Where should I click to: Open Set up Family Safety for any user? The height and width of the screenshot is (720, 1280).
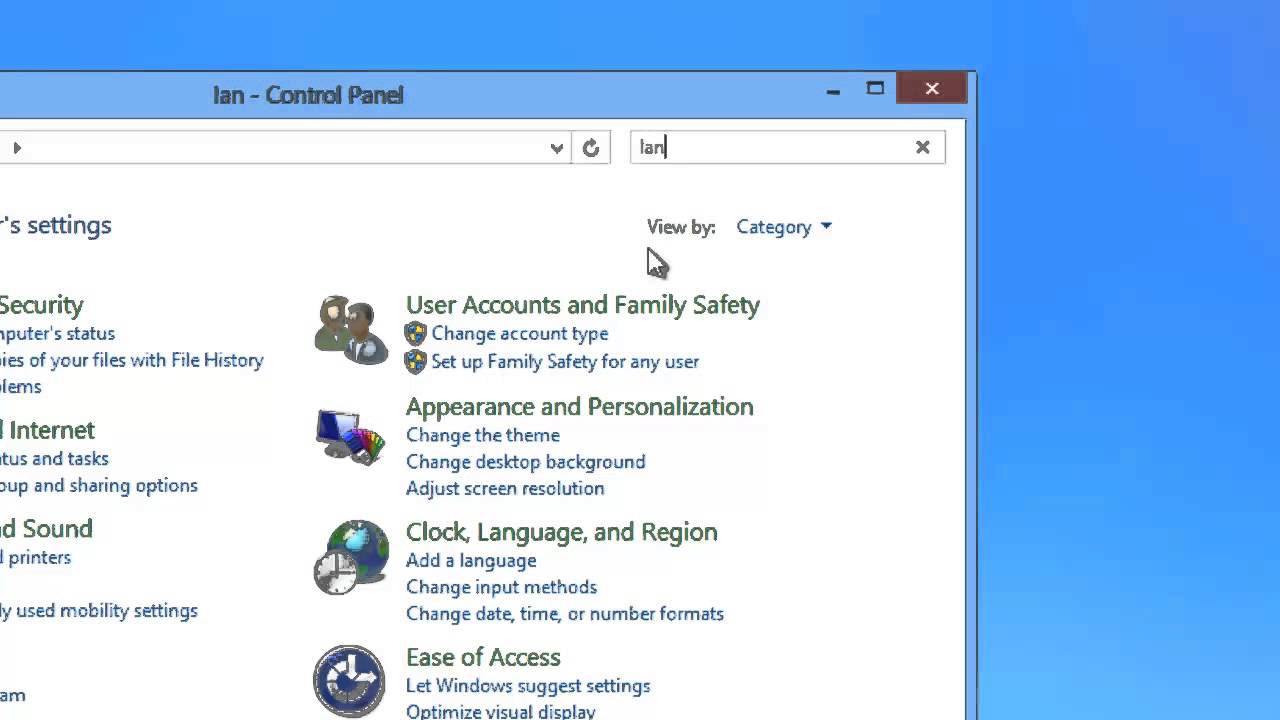[565, 361]
